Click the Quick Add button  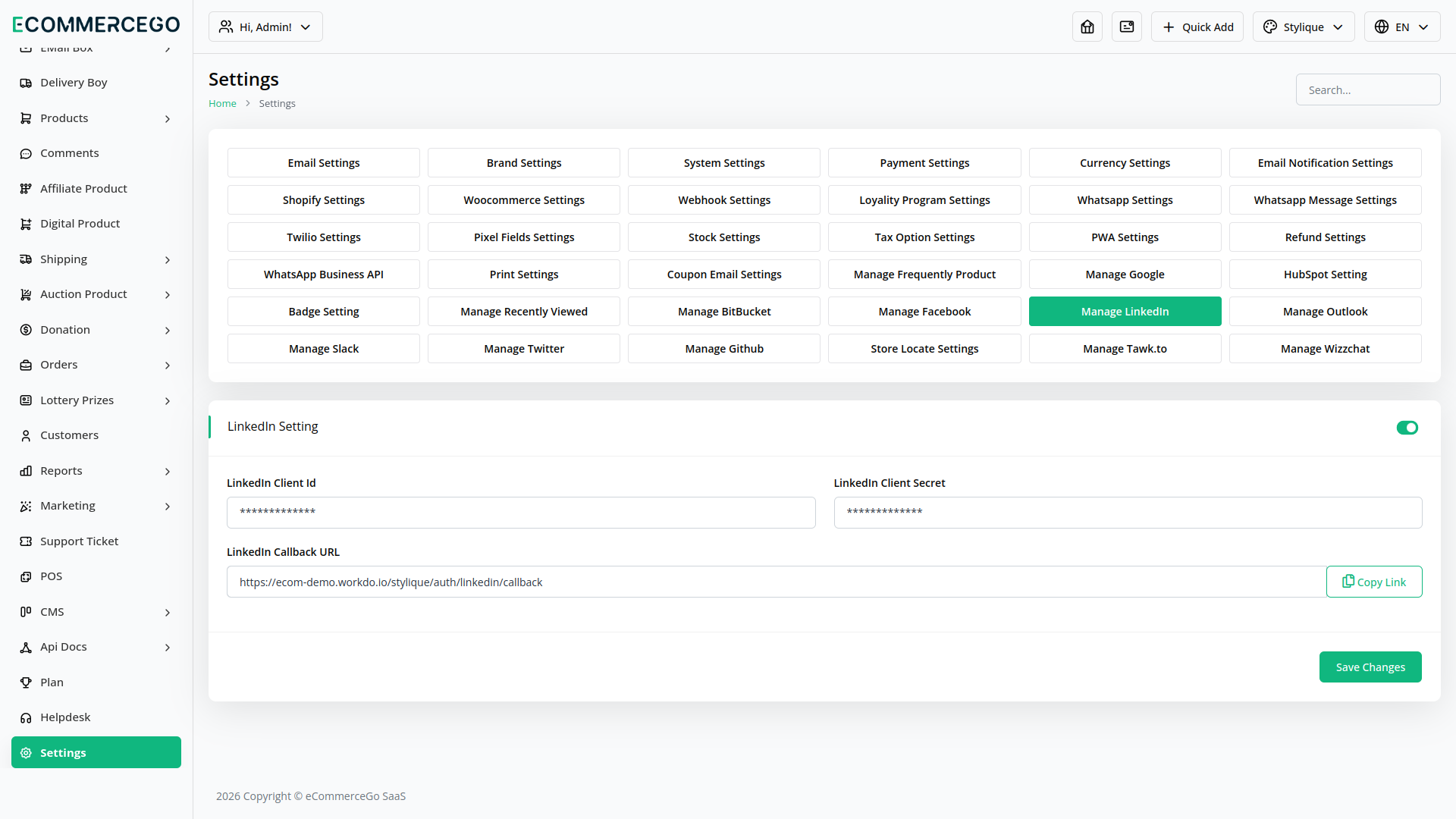point(1197,27)
